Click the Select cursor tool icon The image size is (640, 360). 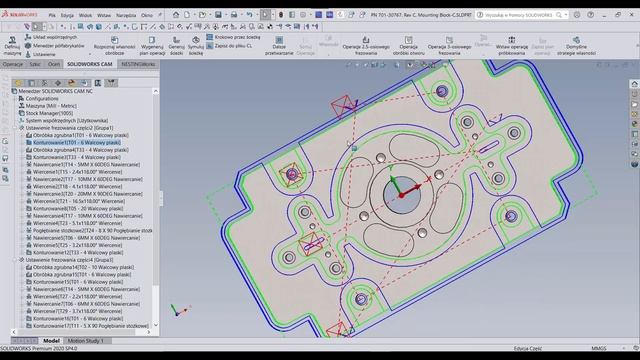265,15
